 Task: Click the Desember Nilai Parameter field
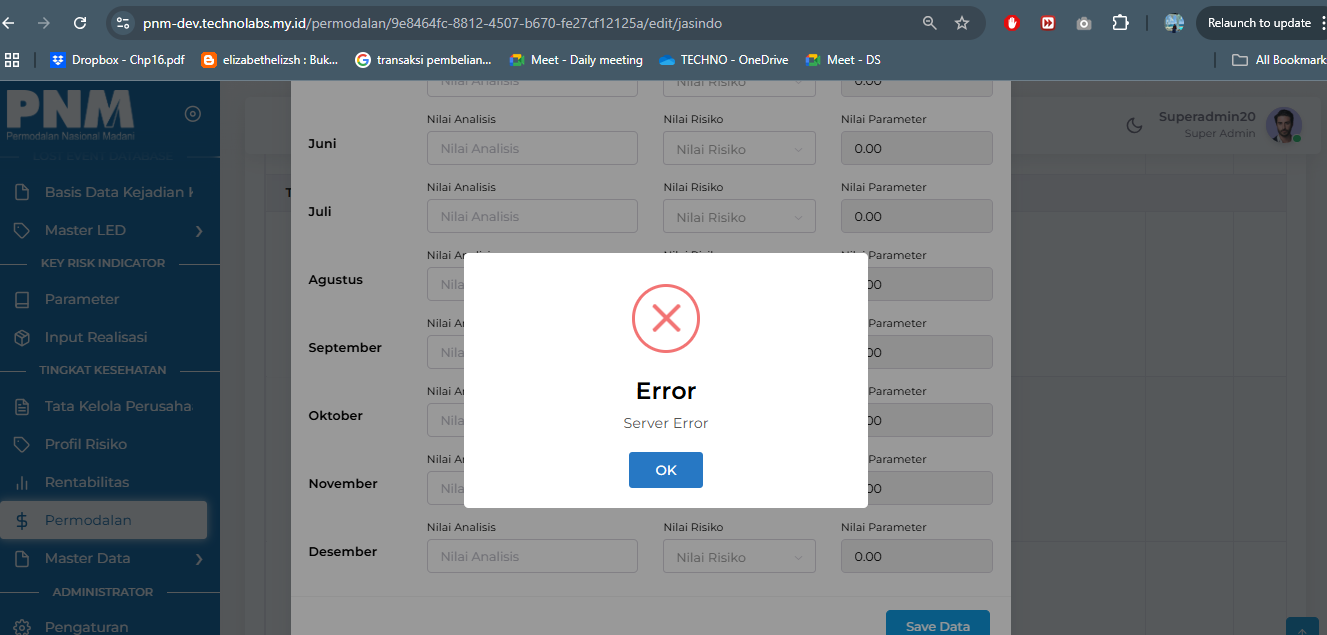[917, 556]
